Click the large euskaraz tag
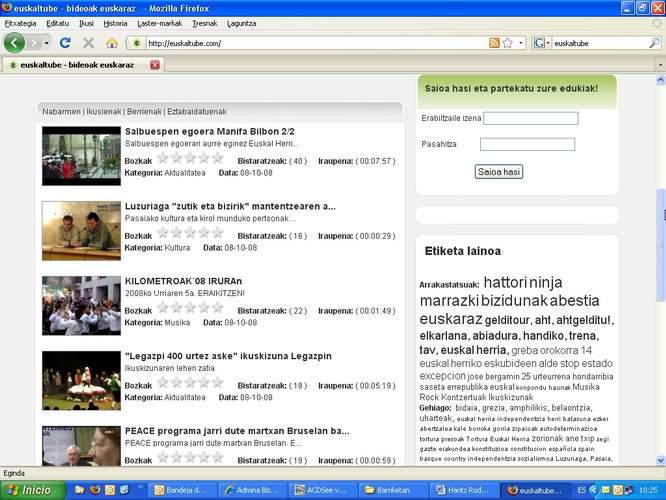 (x=451, y=319)
